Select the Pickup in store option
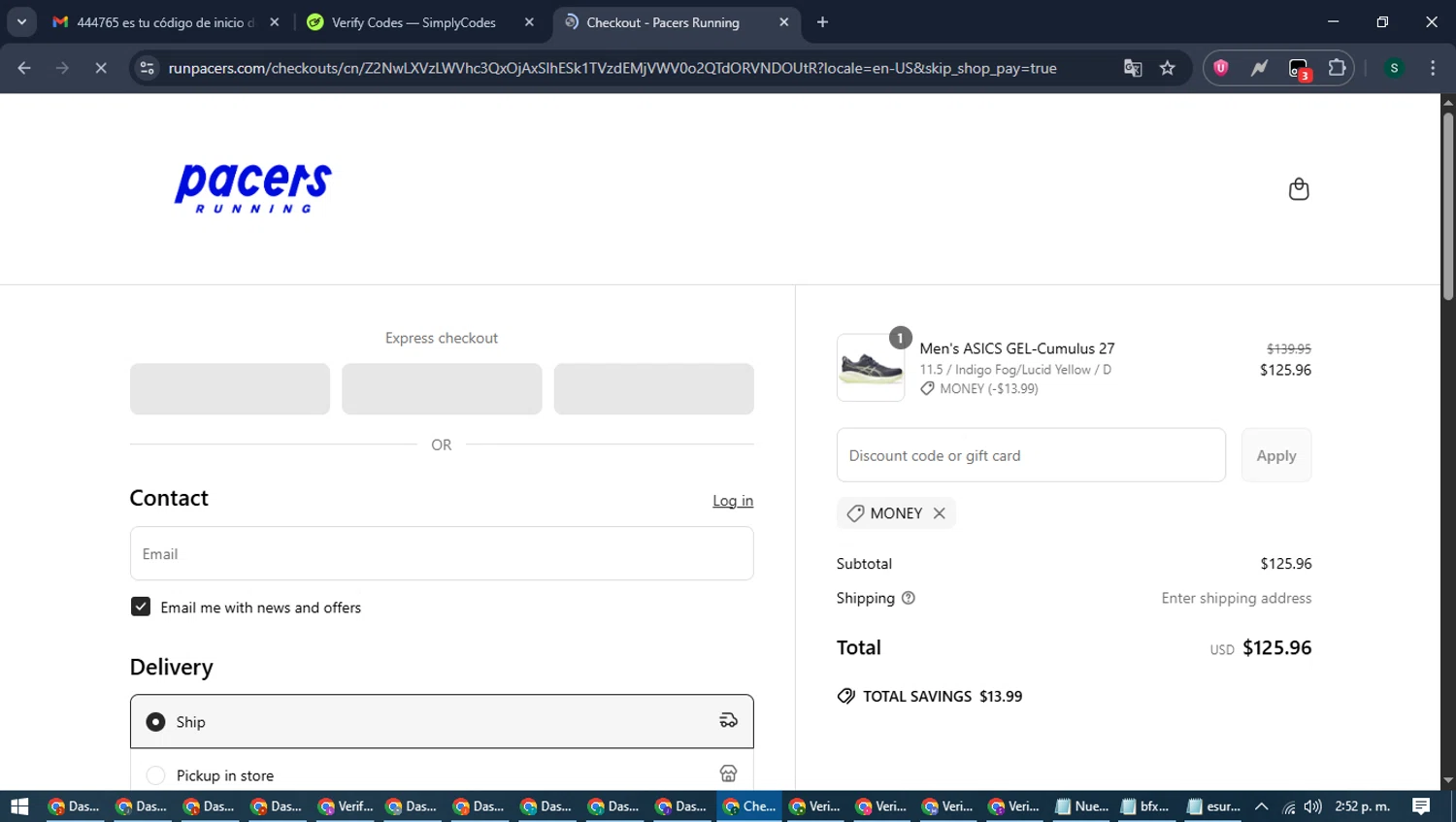1456x822 pixels. pos(442,774)
